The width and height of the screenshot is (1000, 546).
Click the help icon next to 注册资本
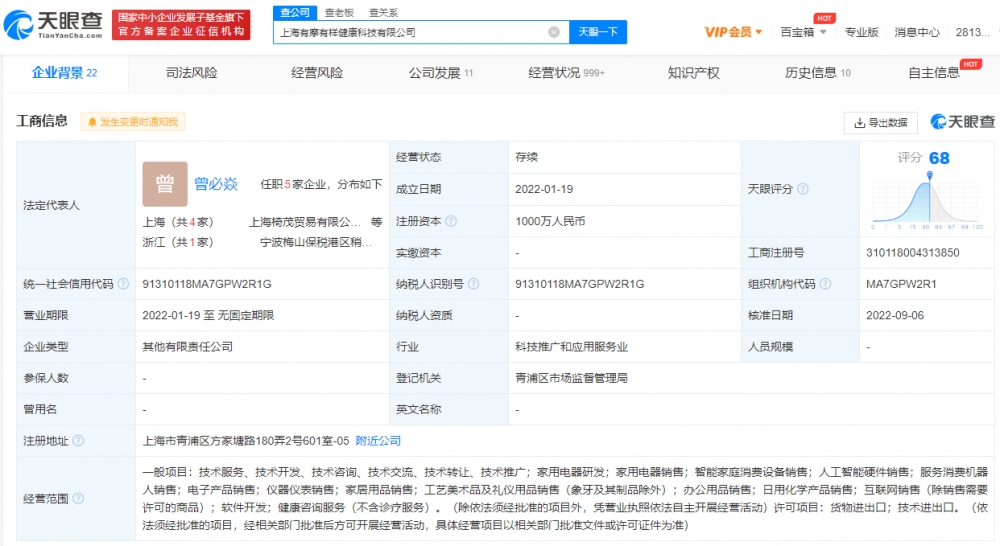coord(451,221)
